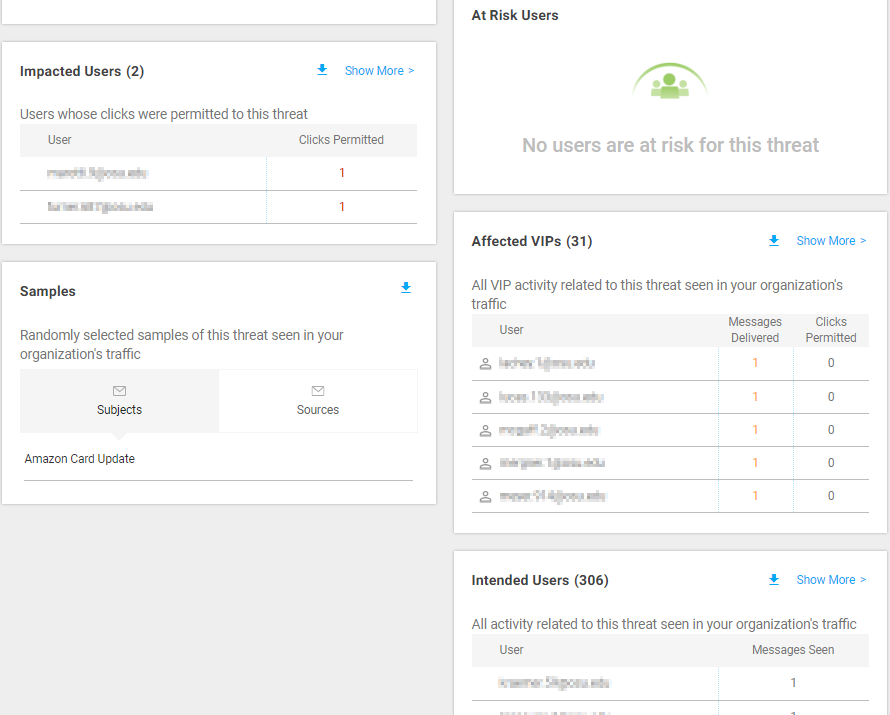890x715 pixels.
Task: Switch to the Sources tab
Action: point(318,409)
